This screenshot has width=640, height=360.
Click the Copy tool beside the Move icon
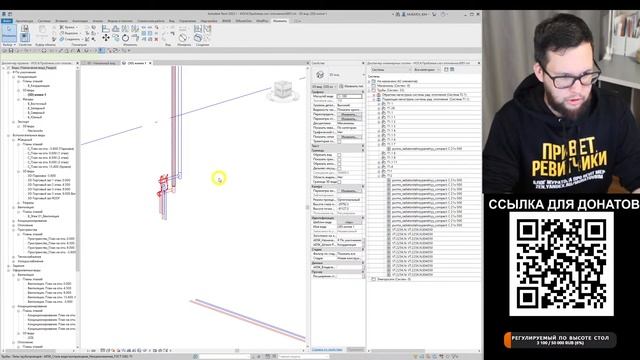tap(116, 38)
